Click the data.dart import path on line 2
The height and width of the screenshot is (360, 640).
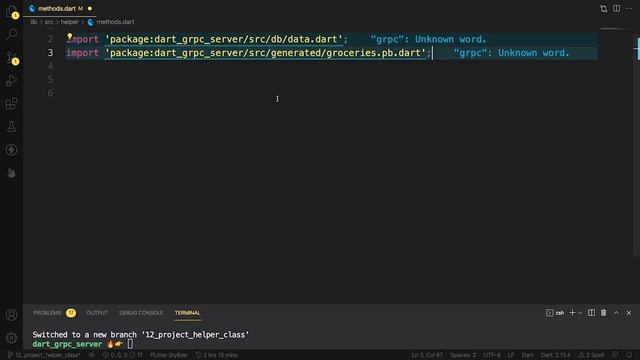click(x=224, y=40)
